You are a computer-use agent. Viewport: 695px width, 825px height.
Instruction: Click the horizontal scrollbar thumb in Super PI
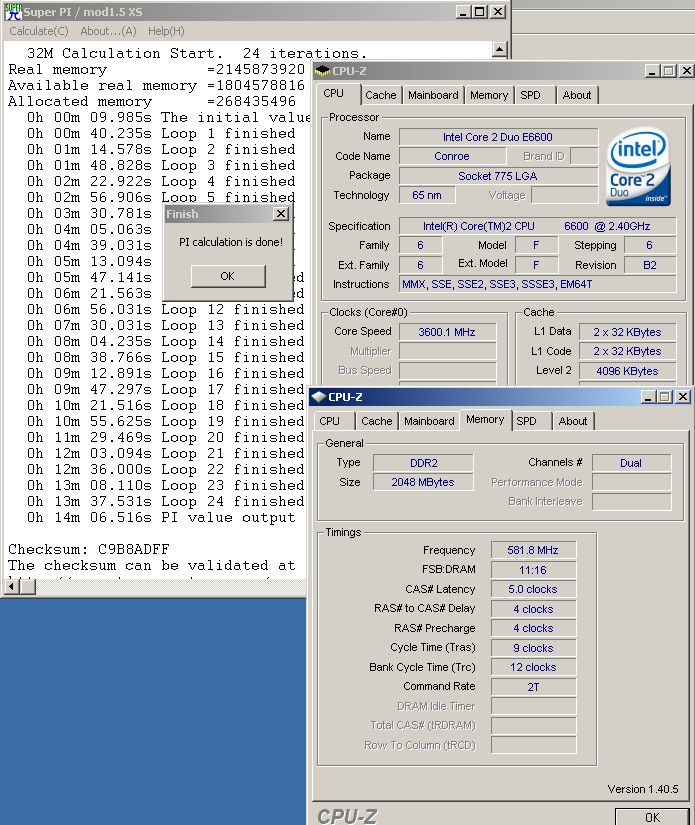click(27, 586)
